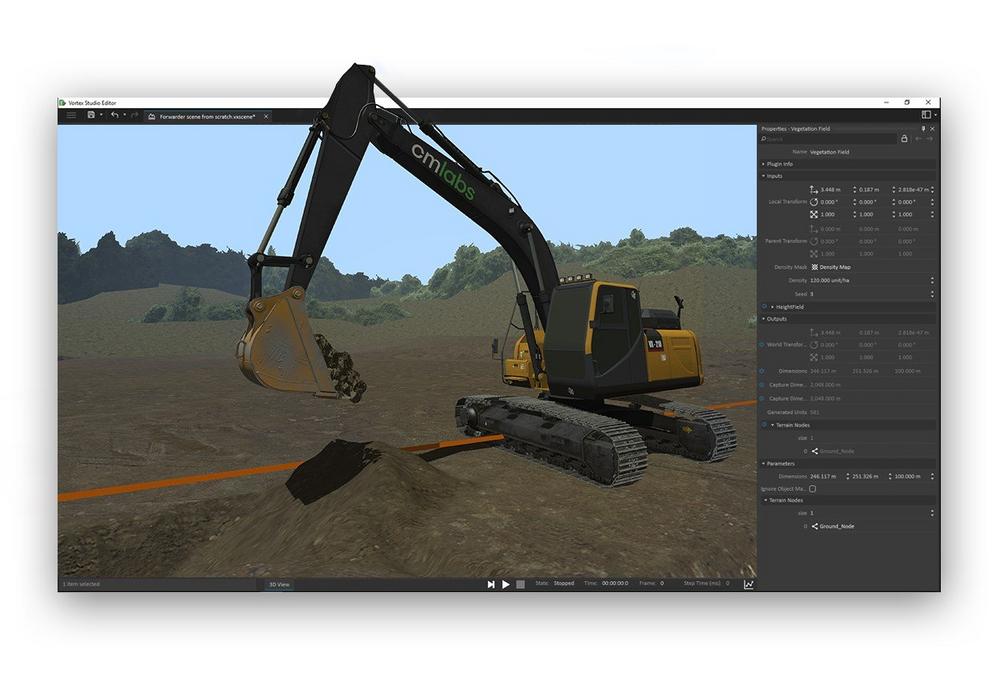Select the excavator cab in 3D view
This screenshot has height=696, width=1000.
tap(593, 341)
